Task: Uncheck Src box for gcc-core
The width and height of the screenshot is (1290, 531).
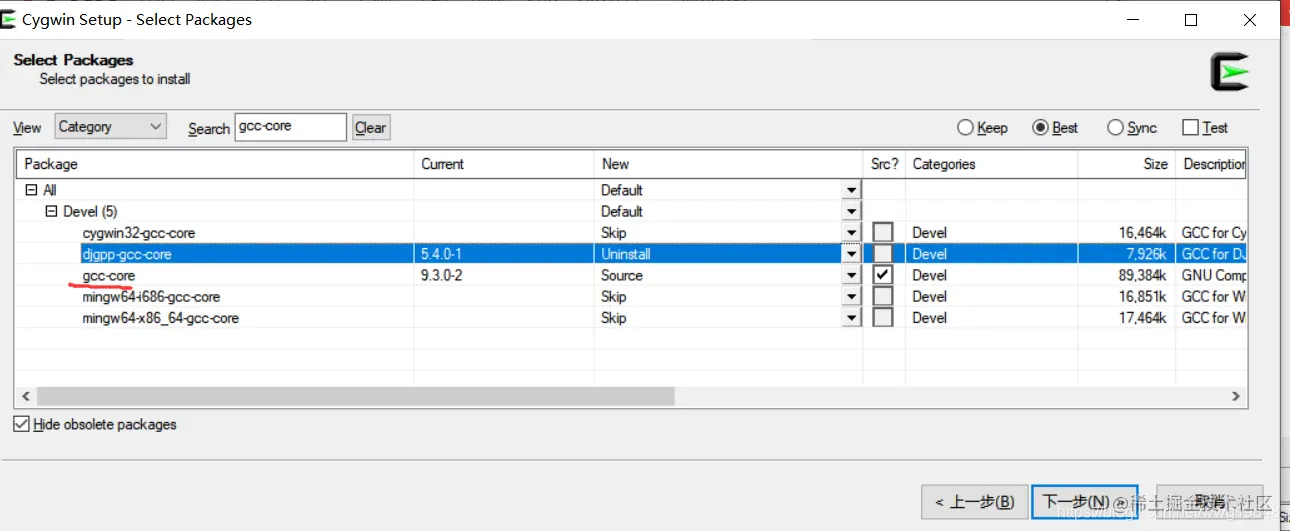Action: point(882,275)
